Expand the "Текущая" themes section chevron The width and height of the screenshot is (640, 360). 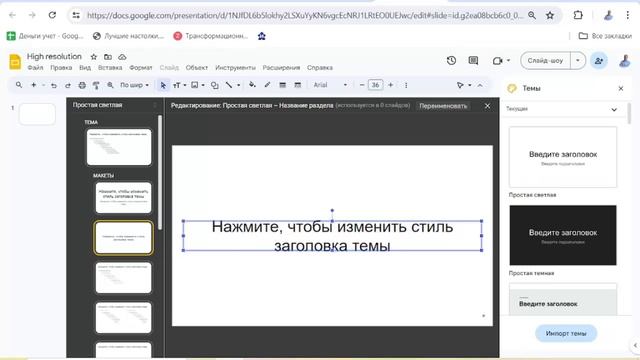point(614,109)
